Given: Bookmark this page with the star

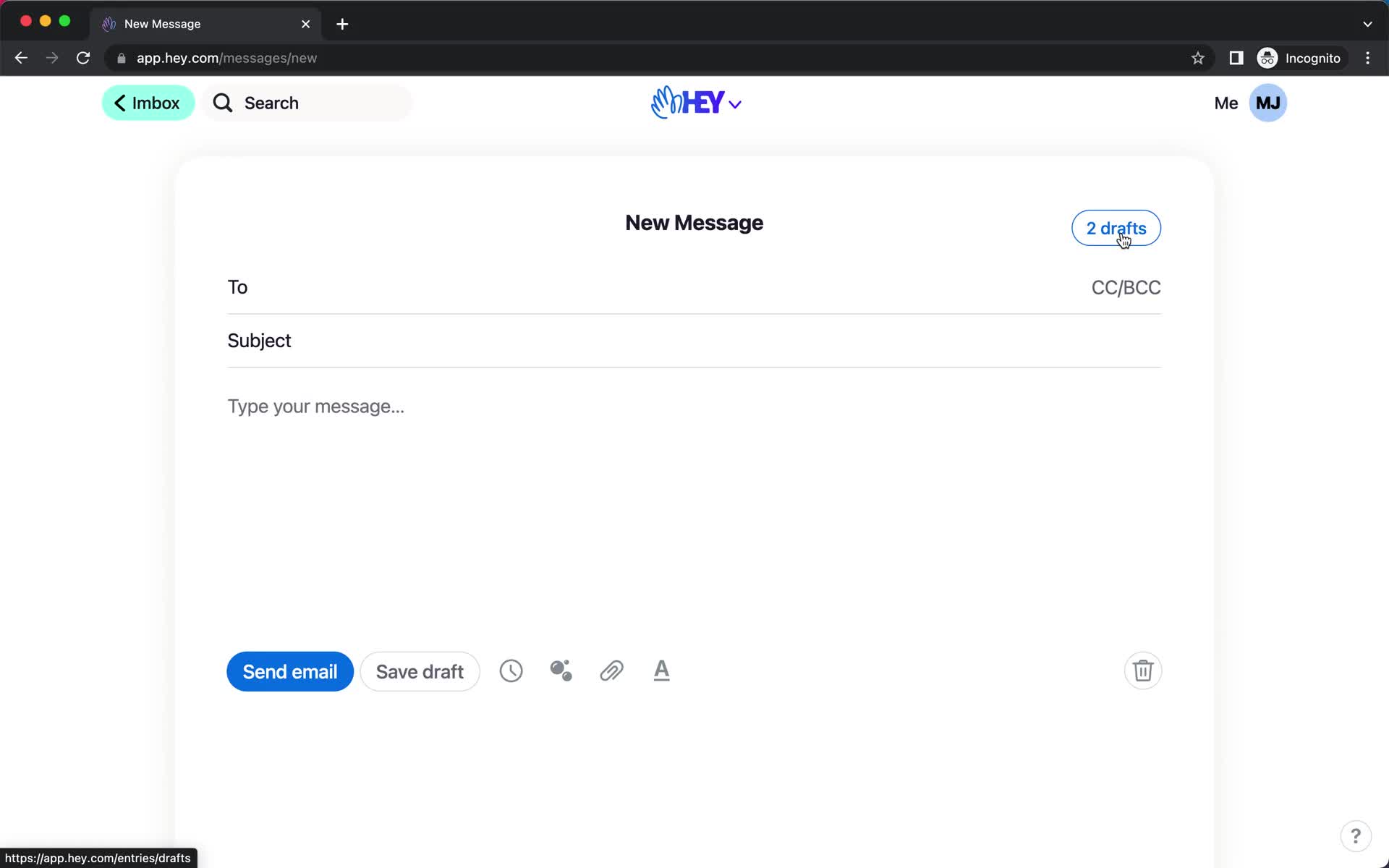Looking at the screenshot, I should [1198, 58].
